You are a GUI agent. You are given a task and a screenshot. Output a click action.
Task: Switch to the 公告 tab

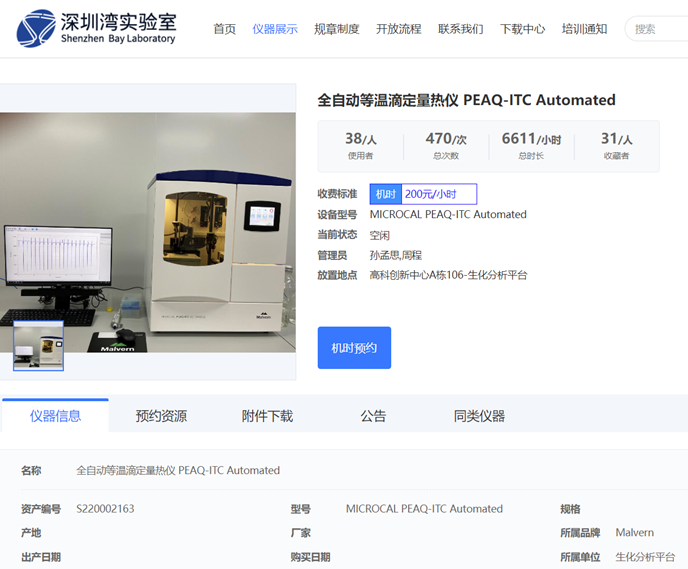point(373,415)
